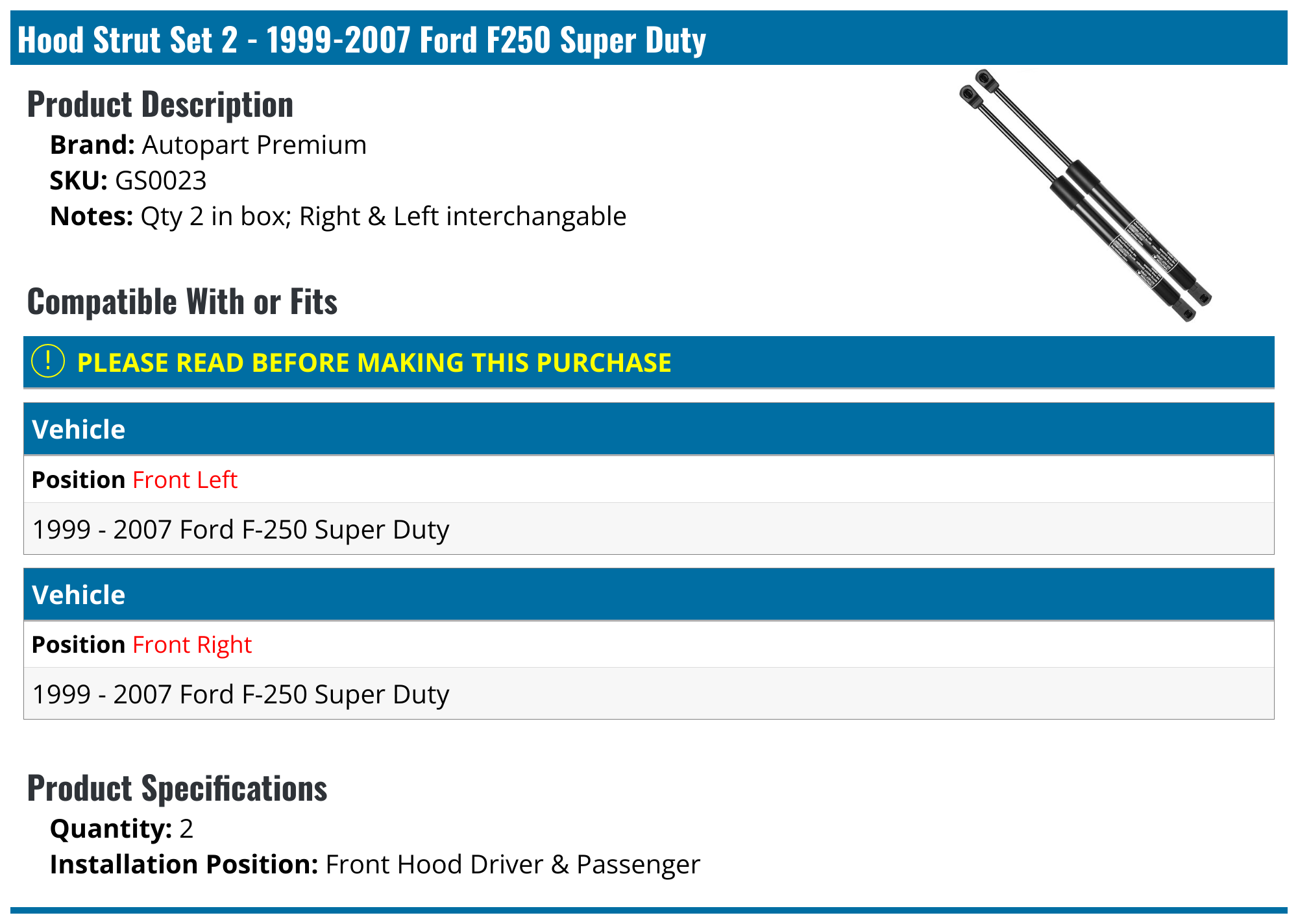
Task: Click the Product Description heading
Action: (x=160, y=104)
